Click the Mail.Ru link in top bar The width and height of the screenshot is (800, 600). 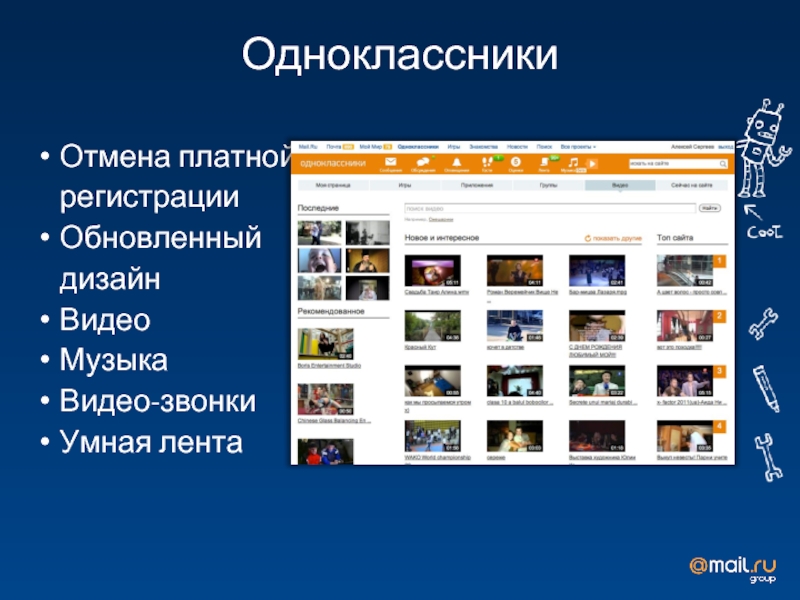pos(308,147)
